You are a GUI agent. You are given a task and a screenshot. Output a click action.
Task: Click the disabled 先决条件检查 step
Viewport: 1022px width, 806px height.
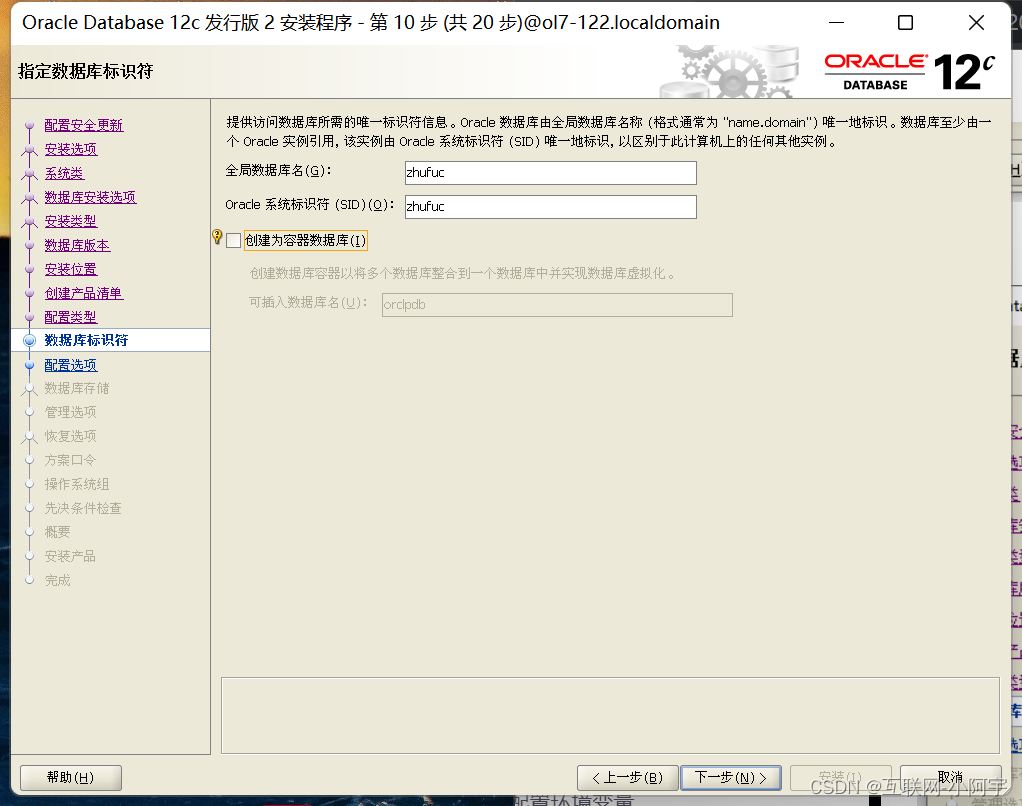[x=83, y=508]
